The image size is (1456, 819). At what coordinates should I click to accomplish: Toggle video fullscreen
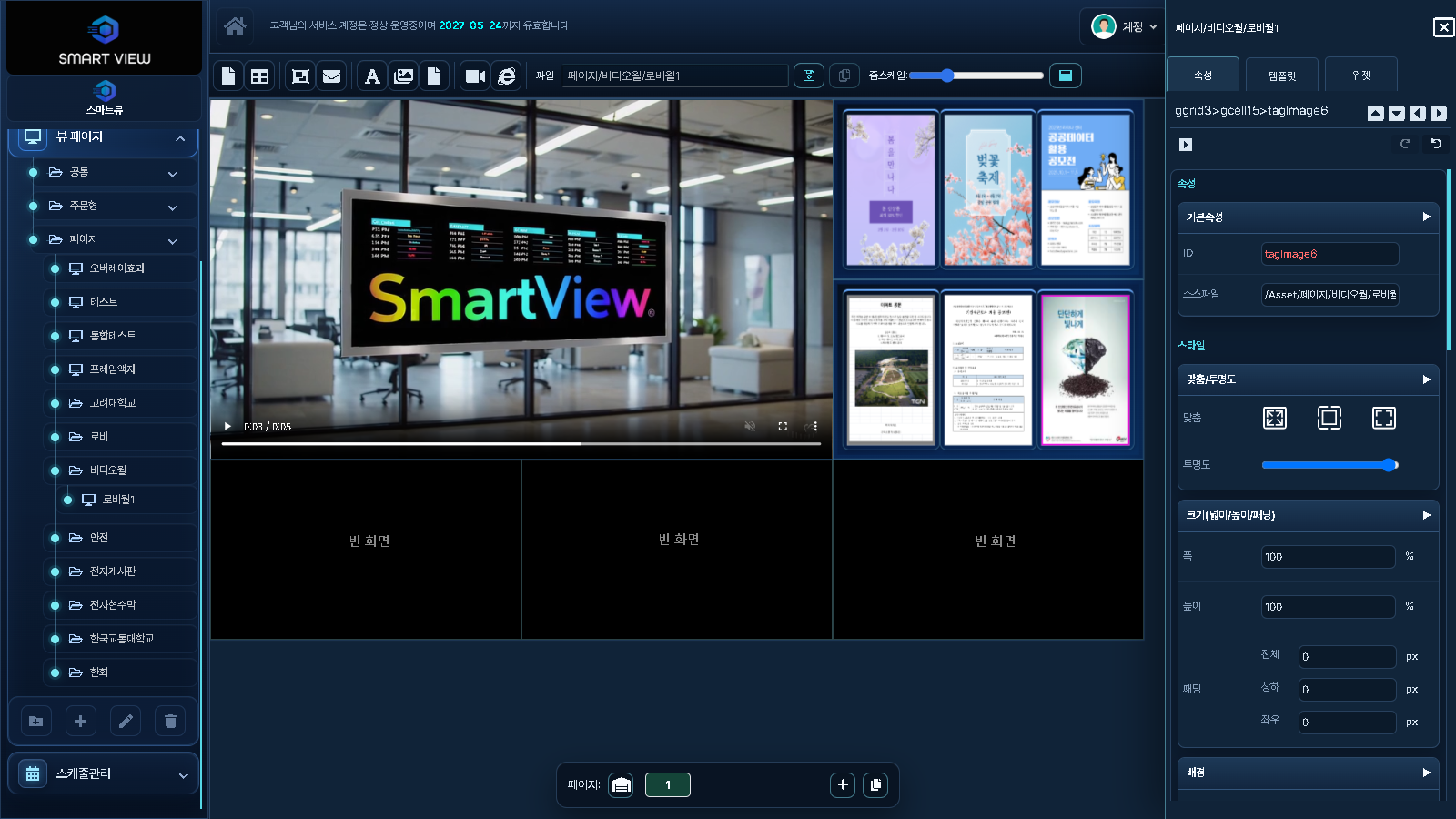[783, 426]
